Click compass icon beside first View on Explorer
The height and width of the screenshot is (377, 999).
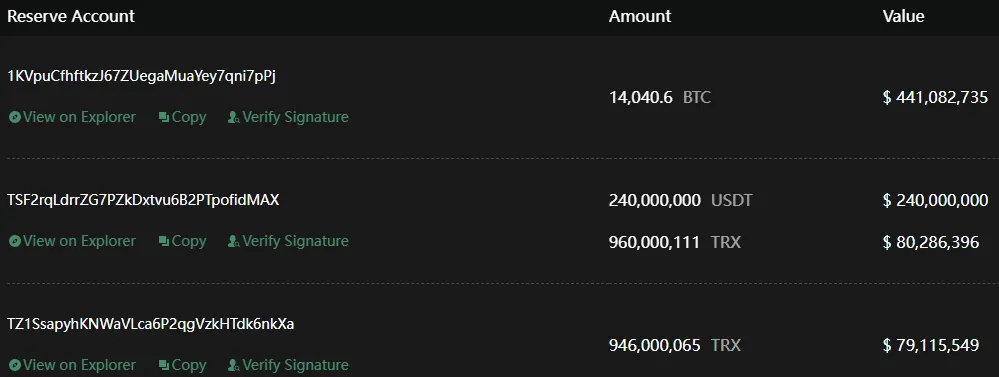pos(15,117)
